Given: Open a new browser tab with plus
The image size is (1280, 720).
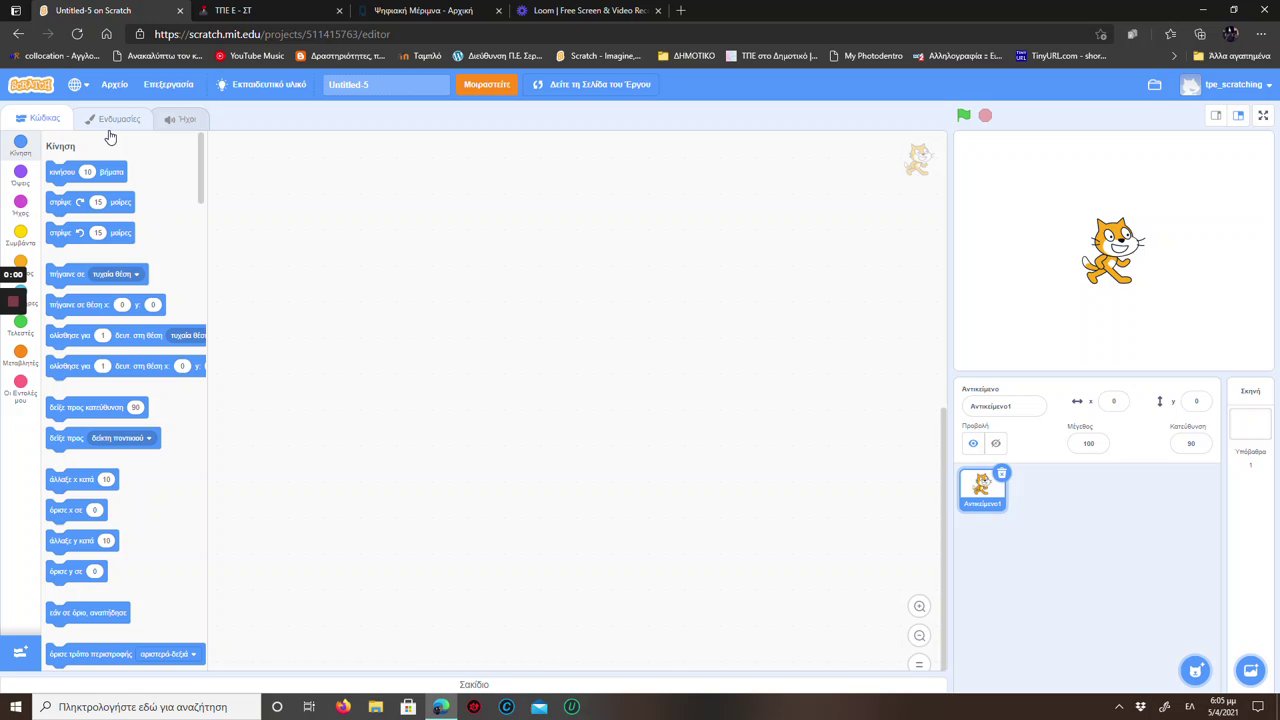Looking at the screenshot, I should 681,10.
